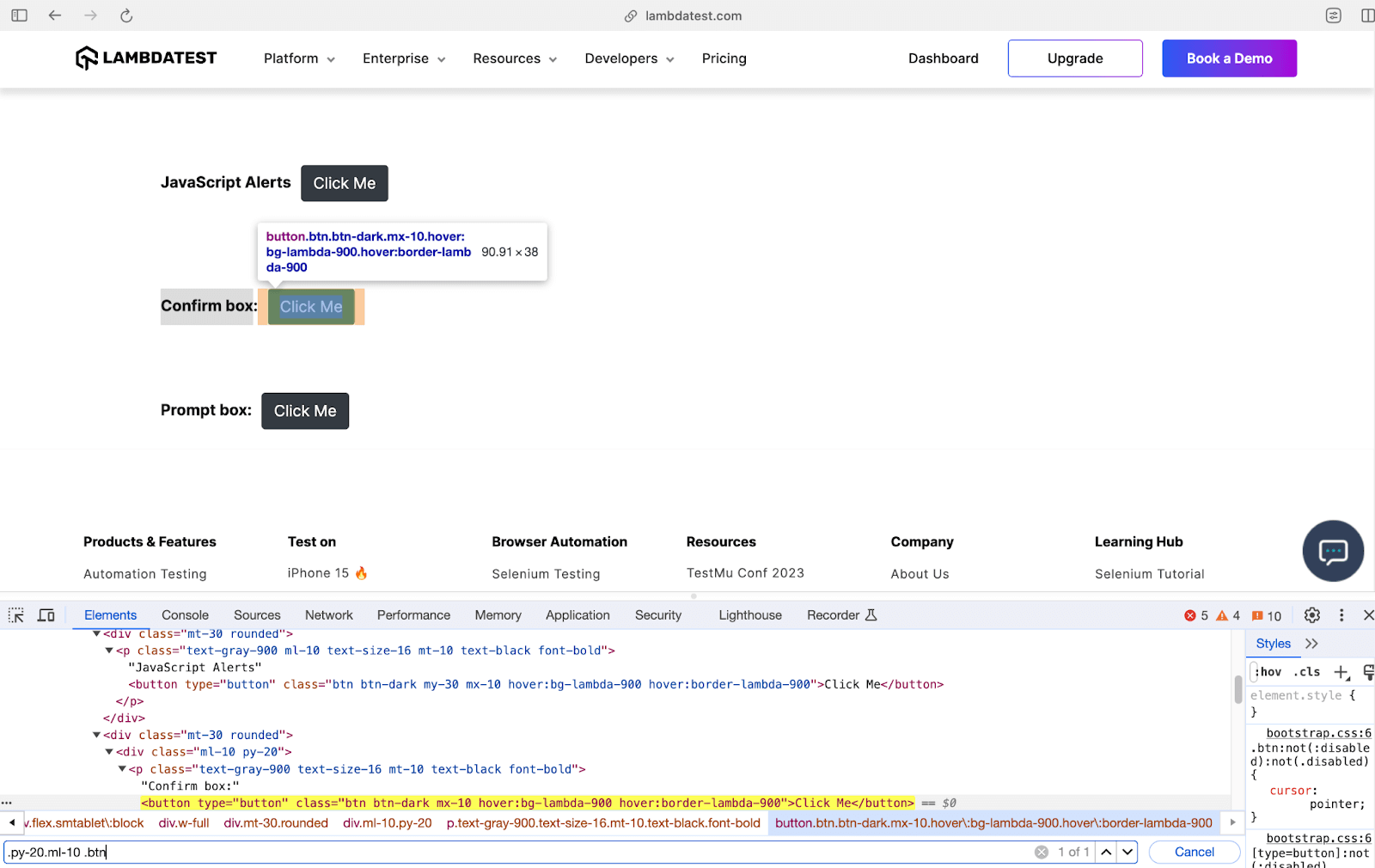This screenshot has width=1375, height=868.
Task: Open the Network tab
Action: tap(328, 615)
